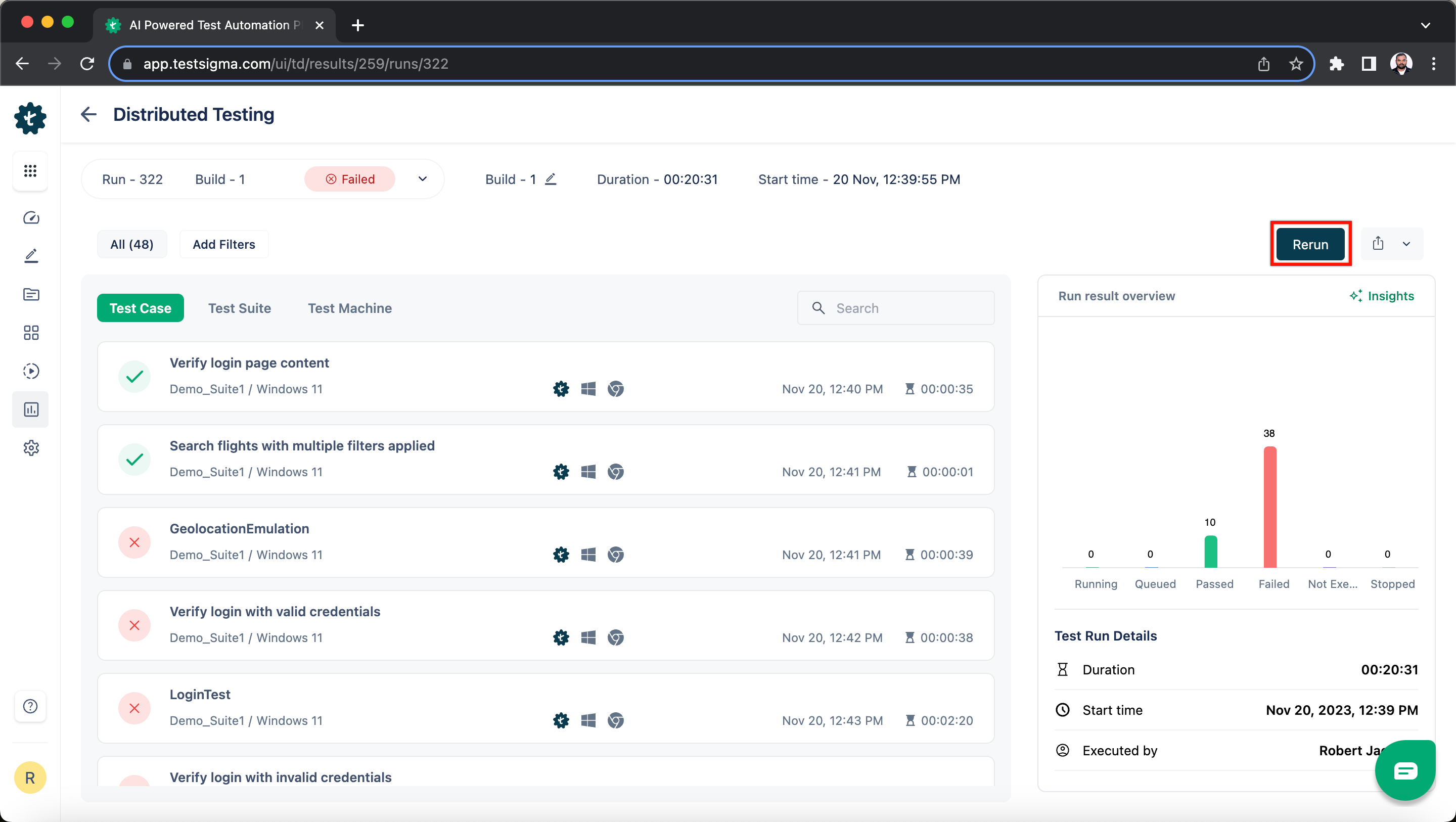Open the apps grid menu in sidebar
Image resolution: width=1456 pixels, height=822 pixels.
30,171
